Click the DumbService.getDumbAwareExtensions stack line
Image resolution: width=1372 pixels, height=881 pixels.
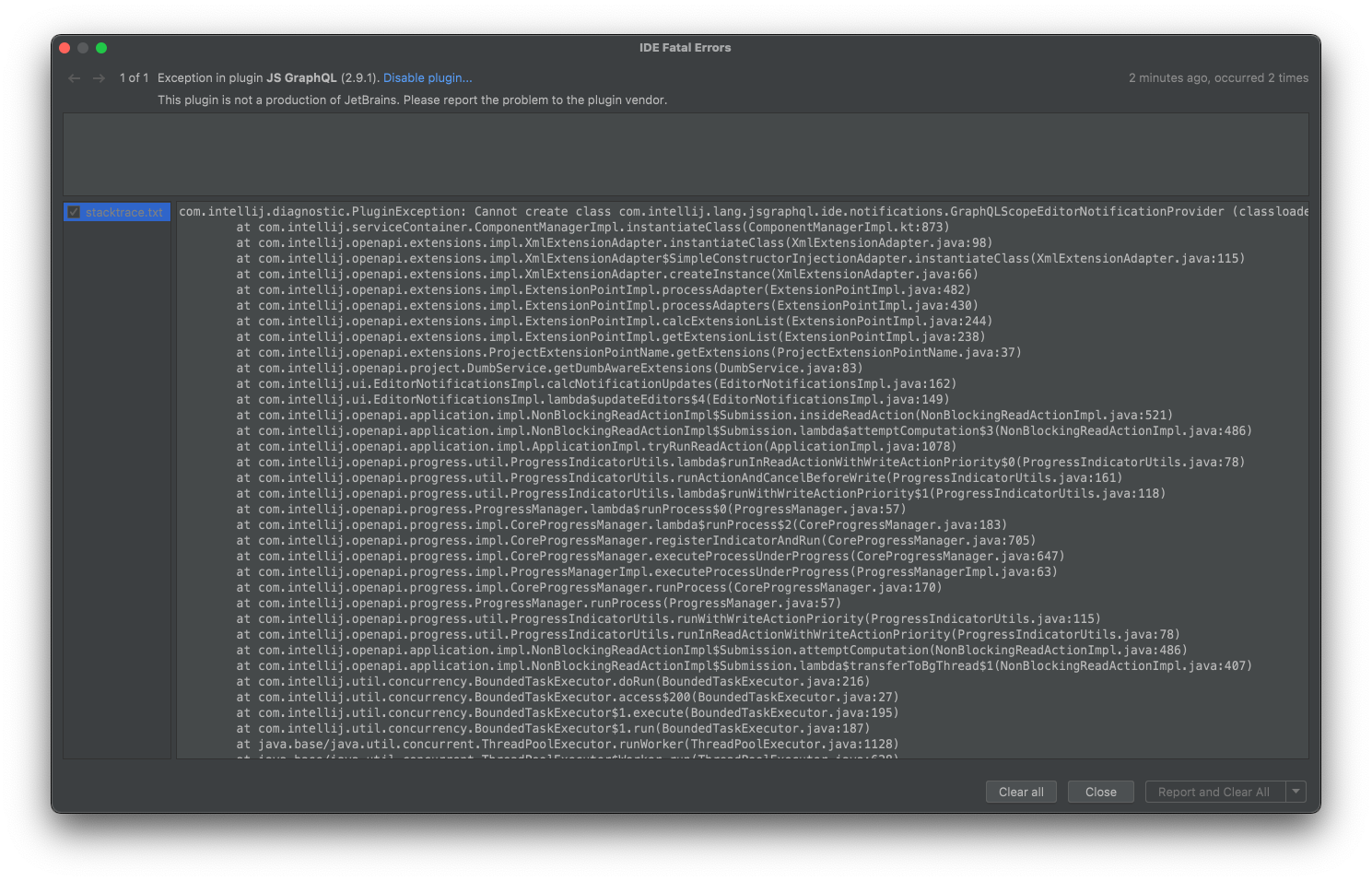(x=549, y=369)
